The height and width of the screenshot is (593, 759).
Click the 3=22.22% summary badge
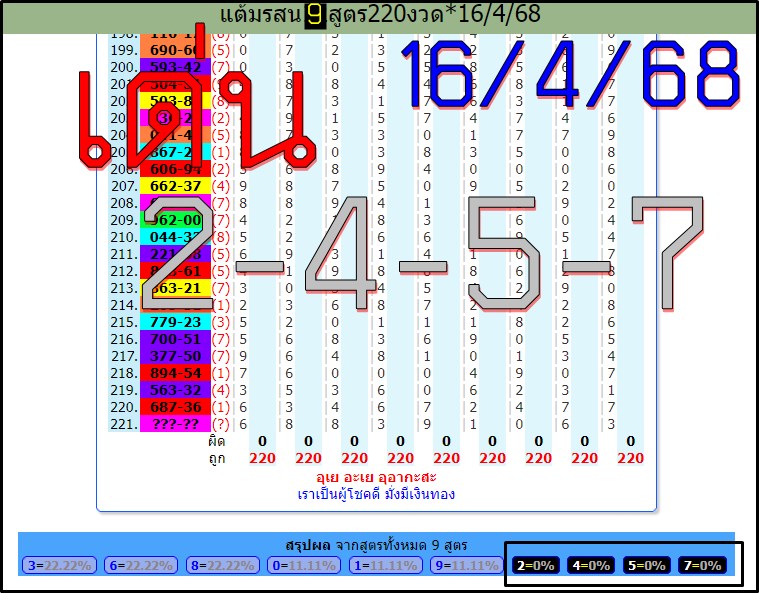pyautogui.click(x=59, y=565)
